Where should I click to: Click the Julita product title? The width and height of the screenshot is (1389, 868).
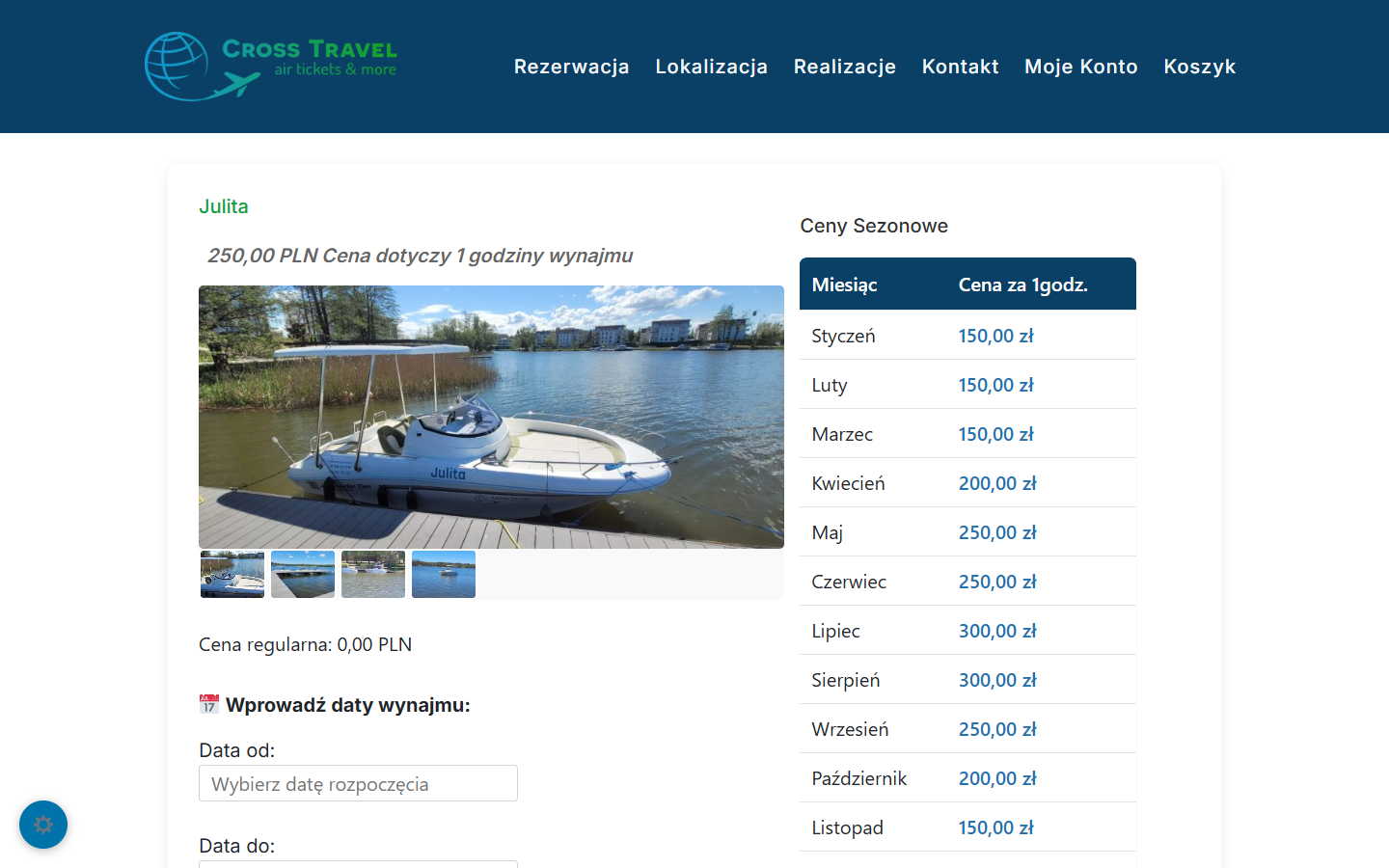point(224,206)
